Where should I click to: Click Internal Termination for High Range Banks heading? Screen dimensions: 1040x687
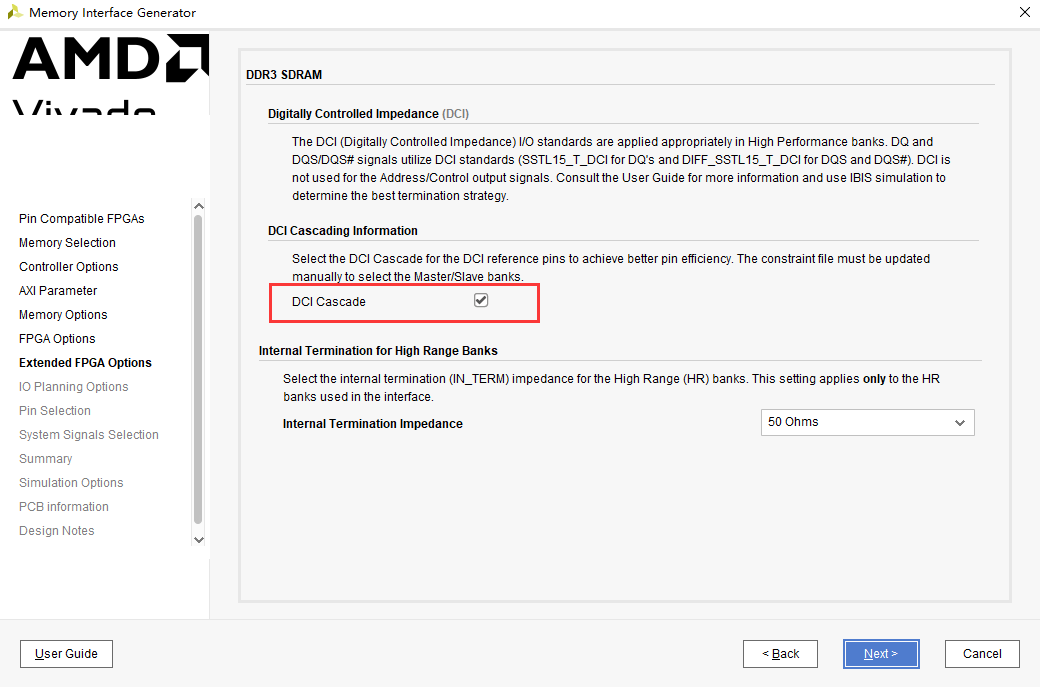point(378,351)
